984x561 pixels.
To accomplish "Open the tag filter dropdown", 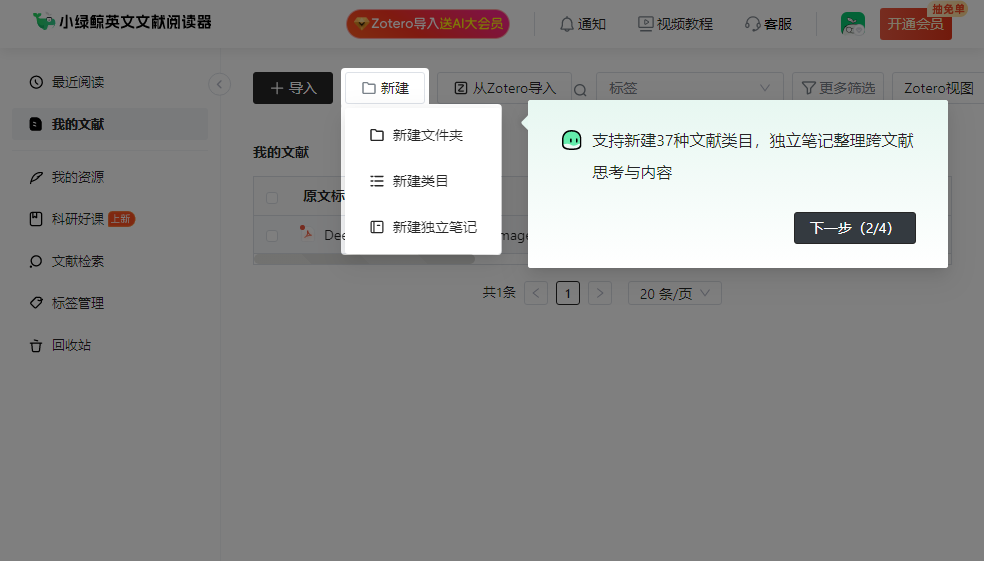I will pos(690,88).
